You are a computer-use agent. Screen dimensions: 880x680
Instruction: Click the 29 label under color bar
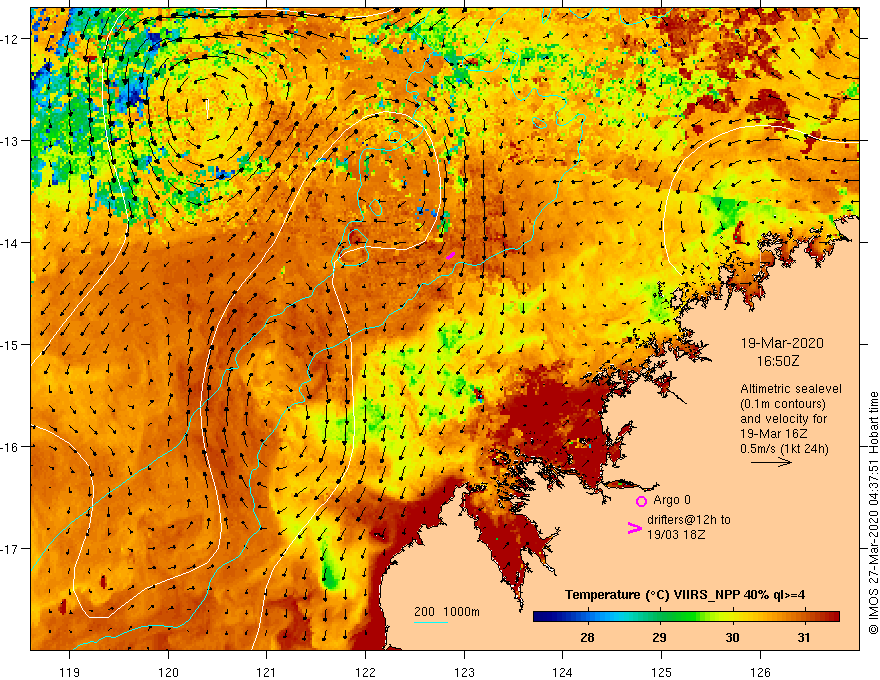pyautogui.click(x=659, y=638)
